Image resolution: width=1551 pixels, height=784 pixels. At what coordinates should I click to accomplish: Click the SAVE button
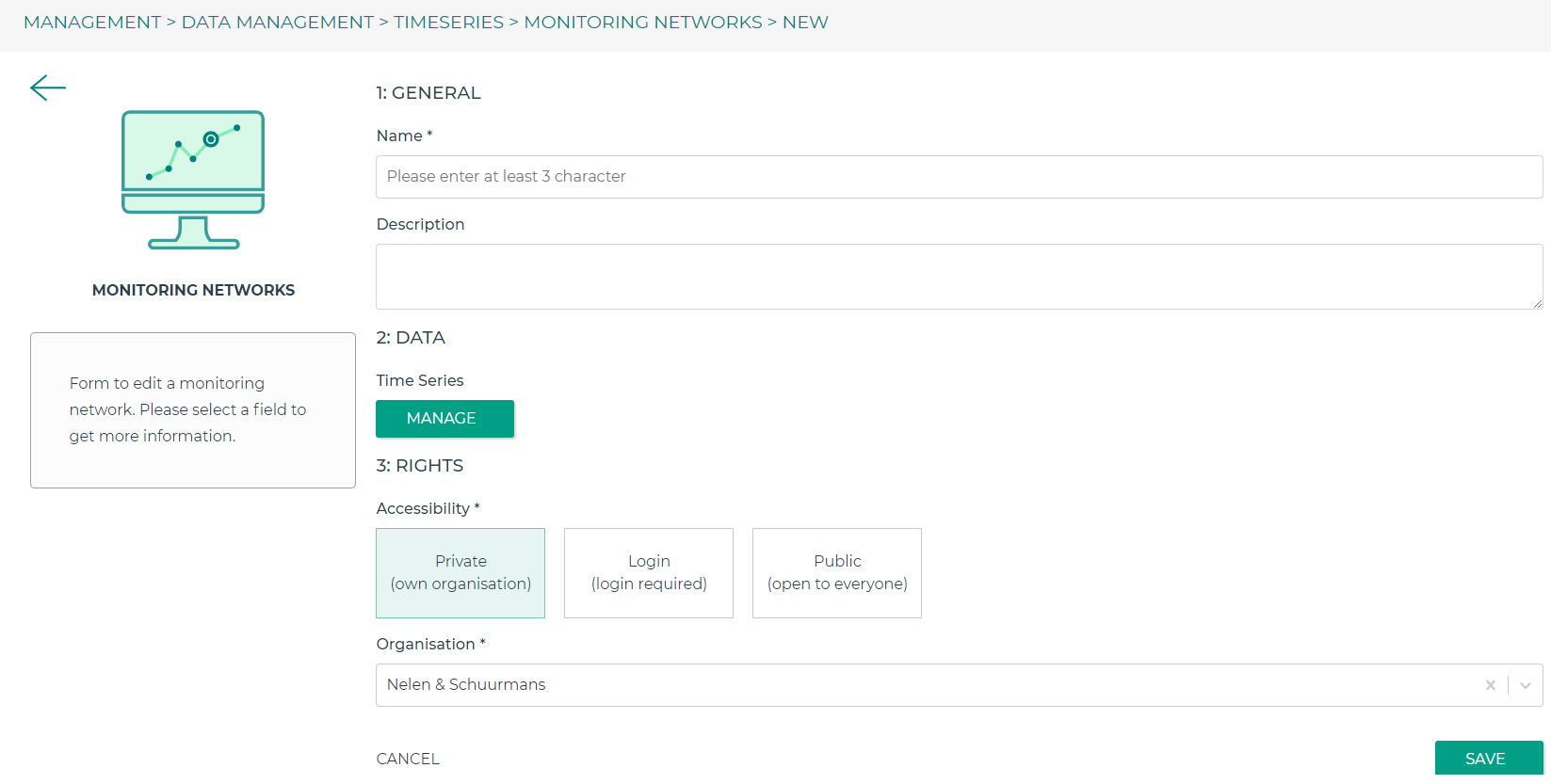point(1489,759)
